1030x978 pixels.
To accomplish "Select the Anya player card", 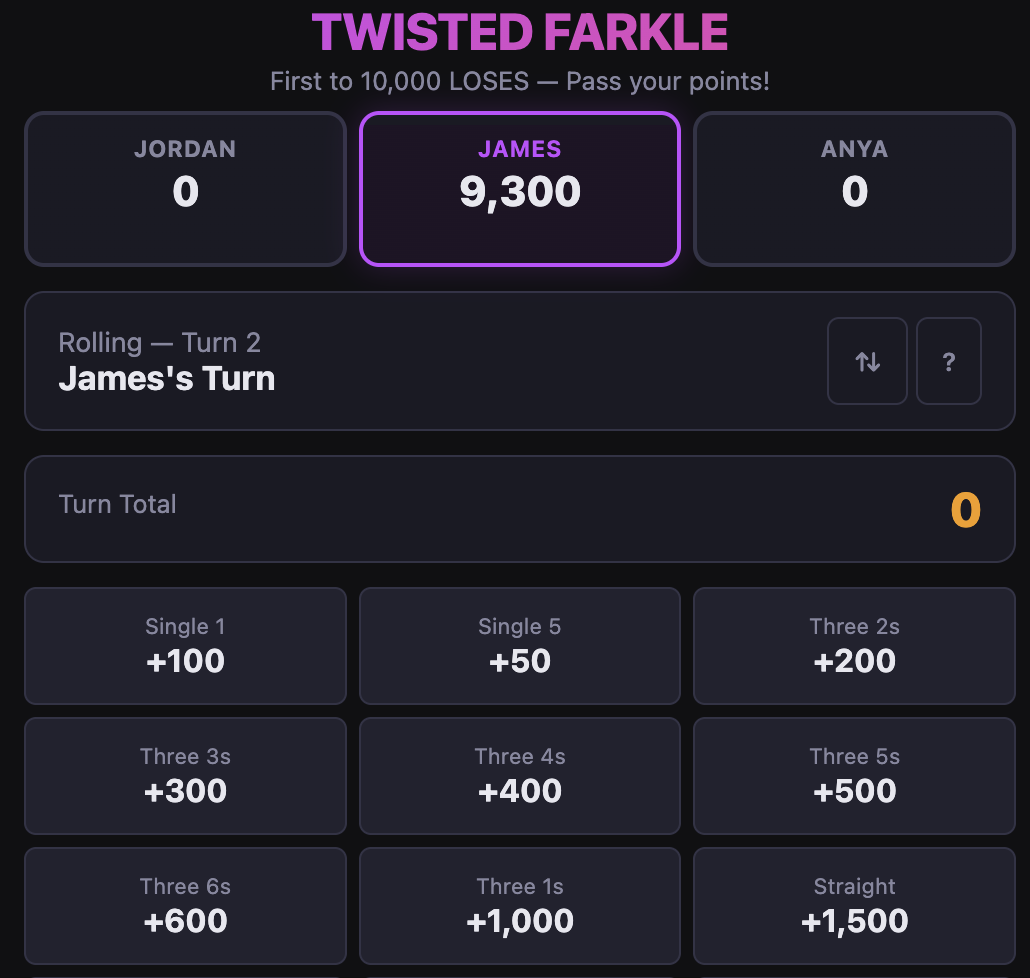I will tap(854, 188).
